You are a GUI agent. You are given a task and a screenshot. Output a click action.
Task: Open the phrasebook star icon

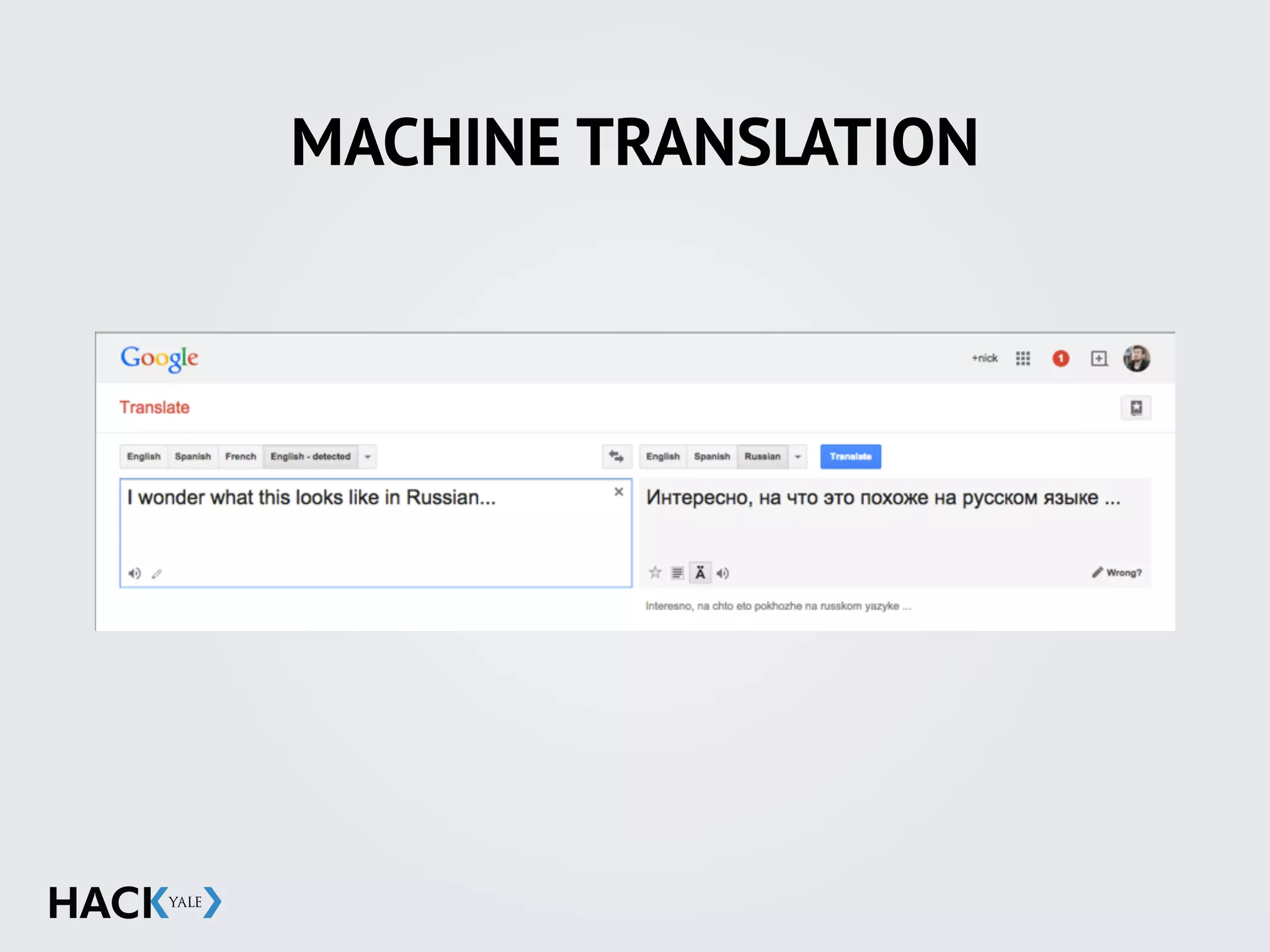point(1136,408)
